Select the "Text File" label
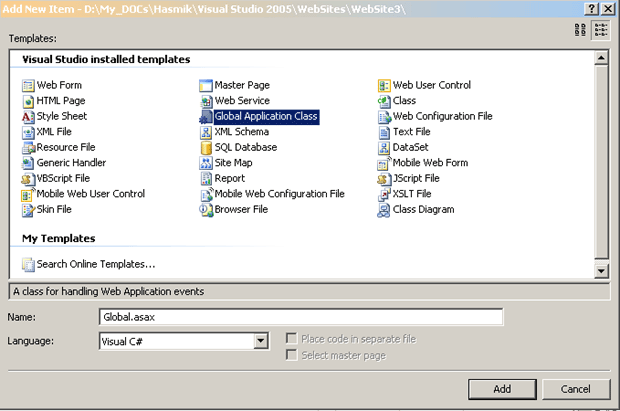620x411 pixels. point(411,132)
